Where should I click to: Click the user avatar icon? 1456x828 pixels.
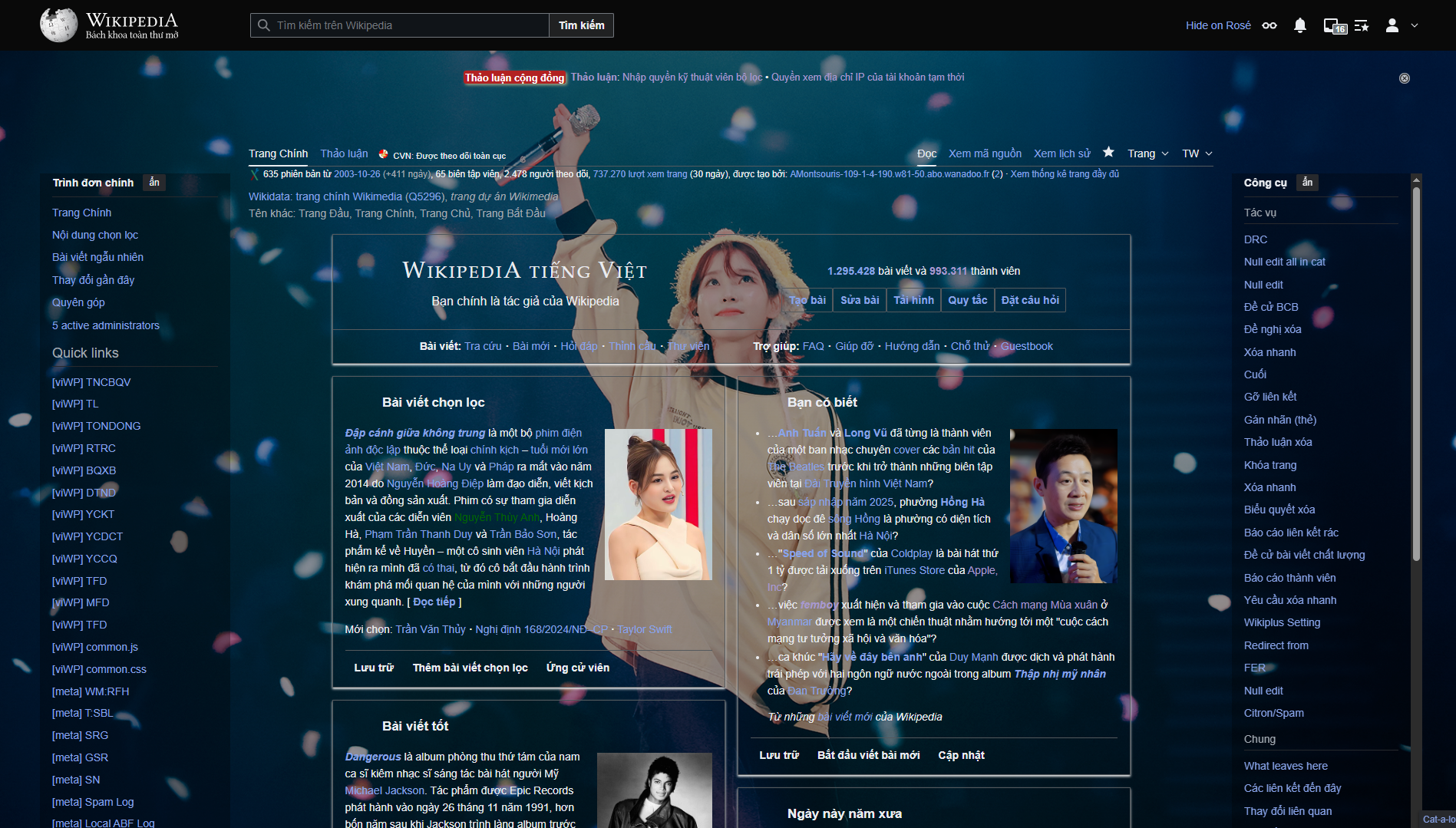tap(1392, 25)
